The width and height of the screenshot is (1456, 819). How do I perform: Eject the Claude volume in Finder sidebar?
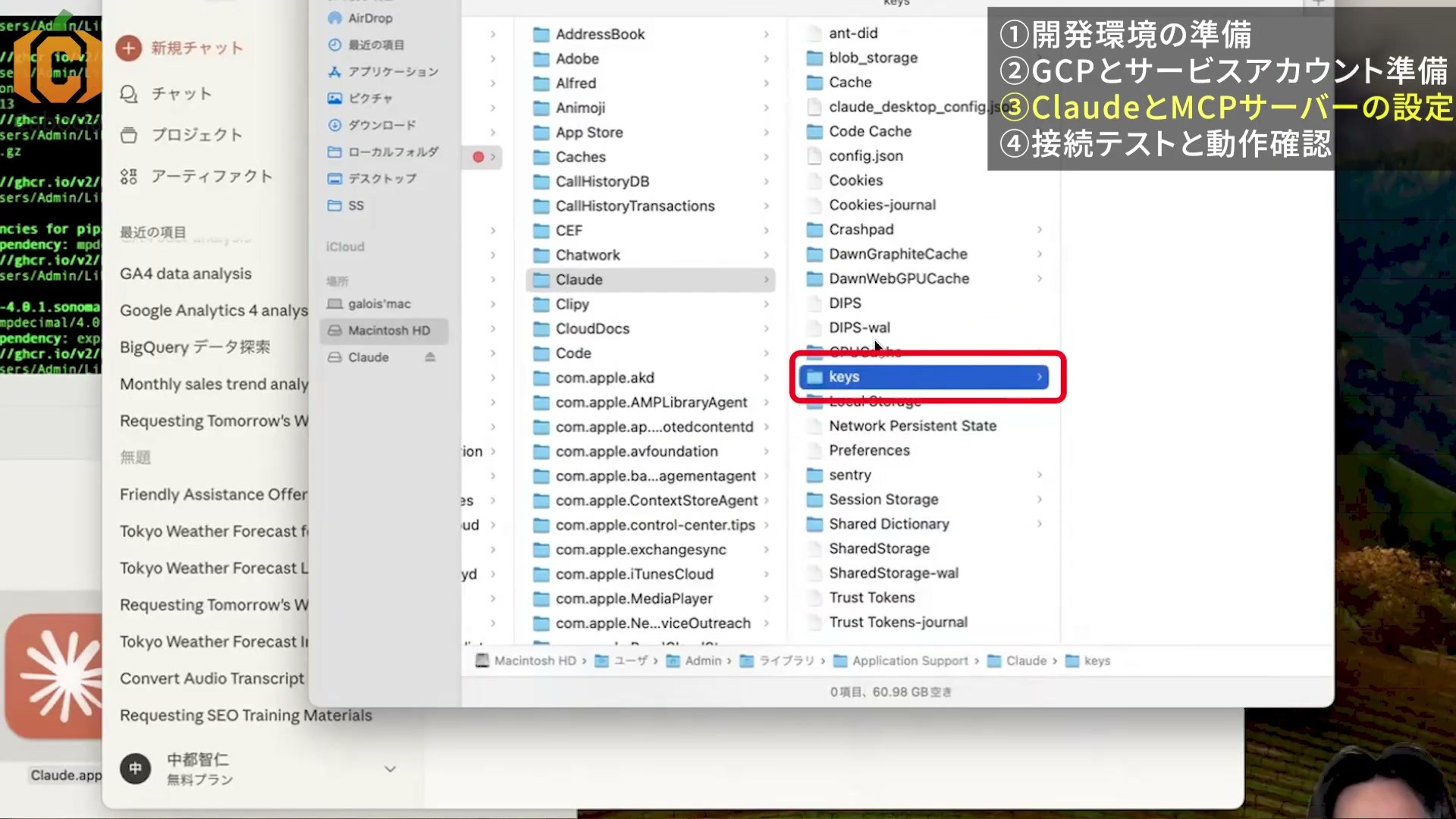tap(430, 357)
